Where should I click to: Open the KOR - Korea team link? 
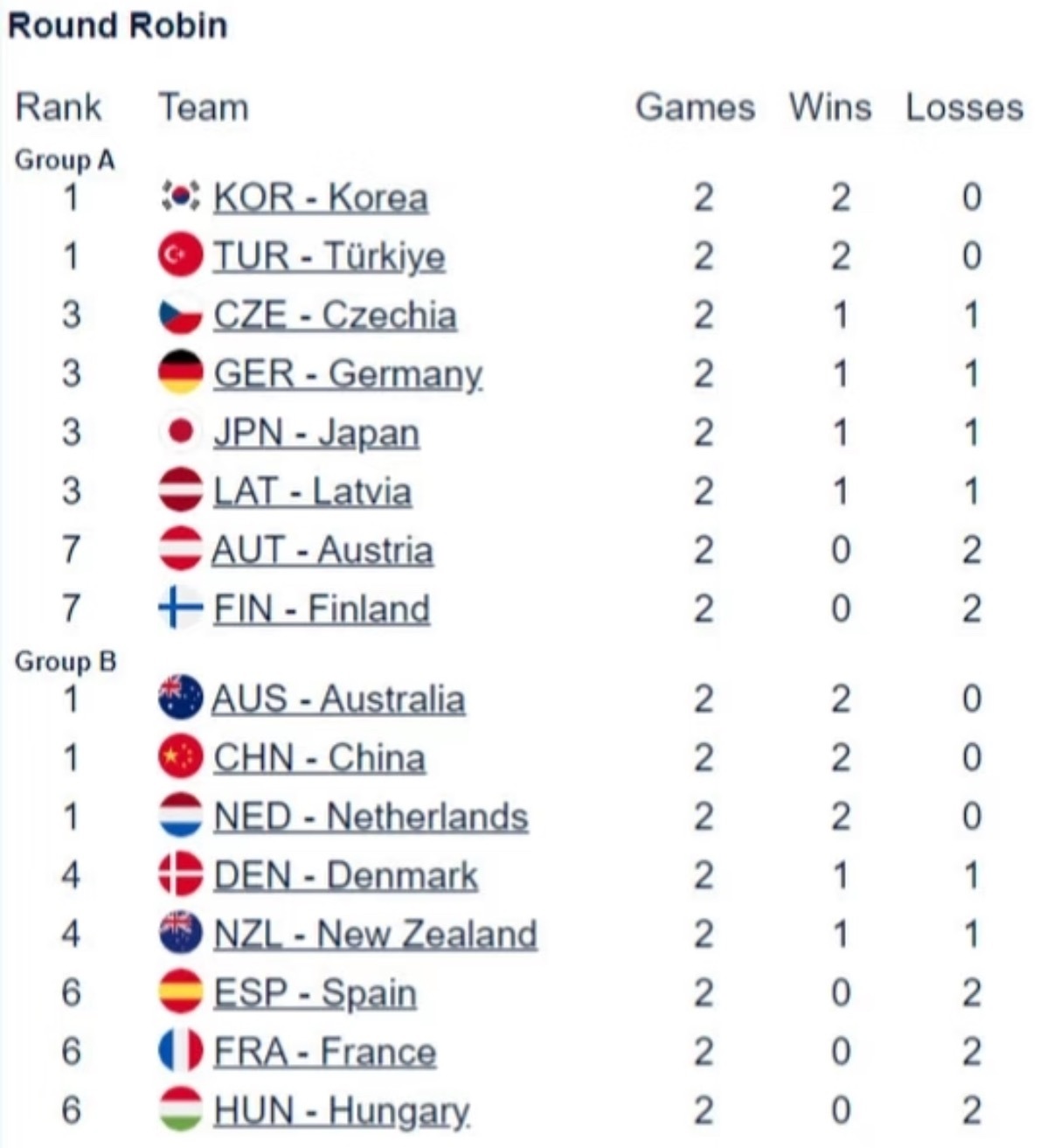[321, 198]
